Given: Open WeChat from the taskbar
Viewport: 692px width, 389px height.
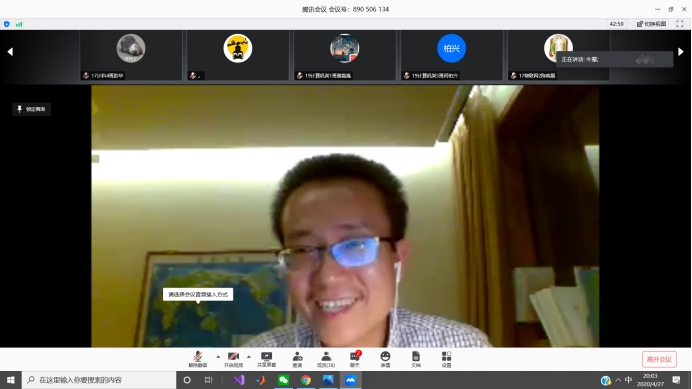Looking at the screenshot, I should point(283,380).
